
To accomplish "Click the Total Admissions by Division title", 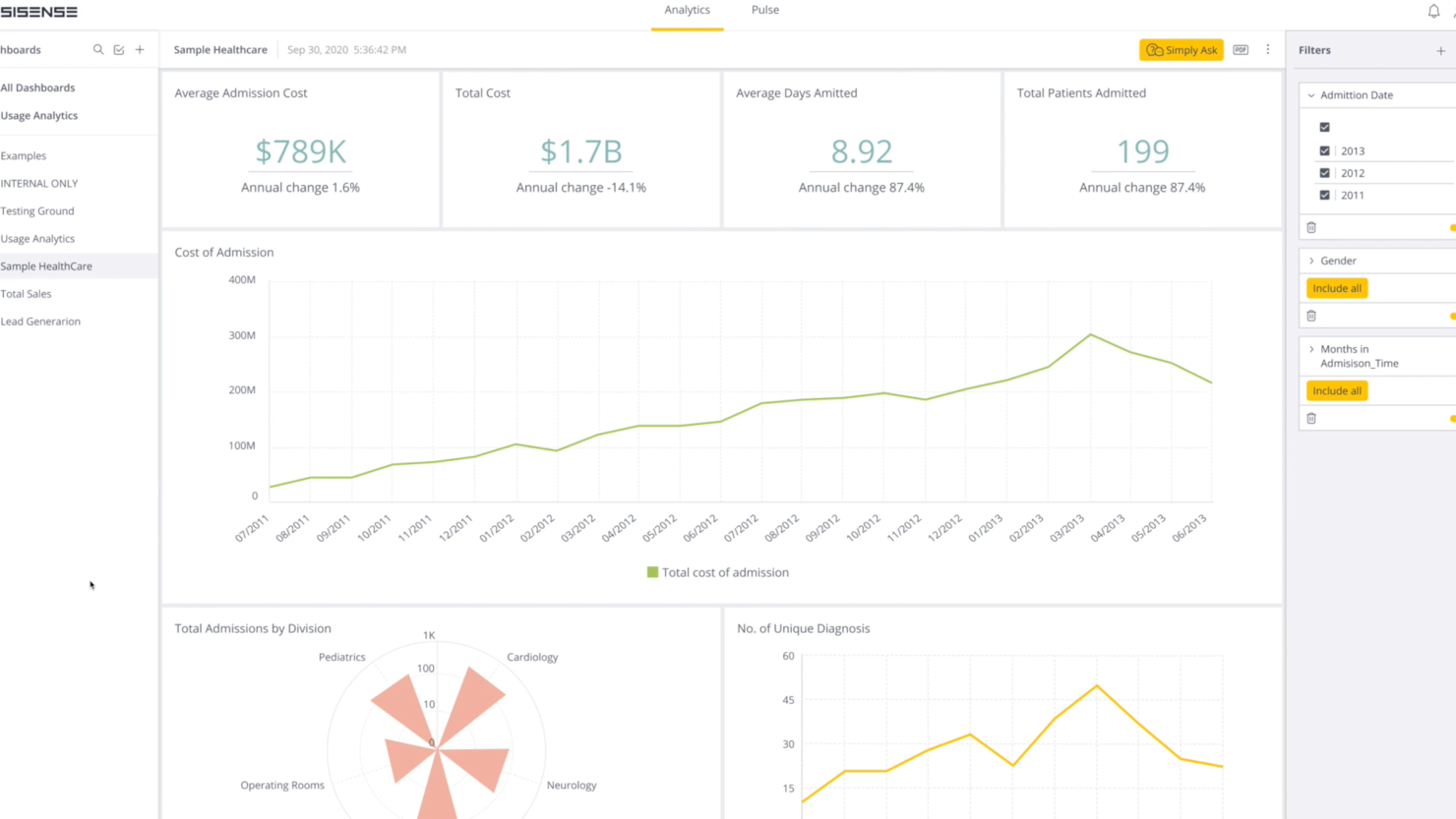I will [253, 628].
